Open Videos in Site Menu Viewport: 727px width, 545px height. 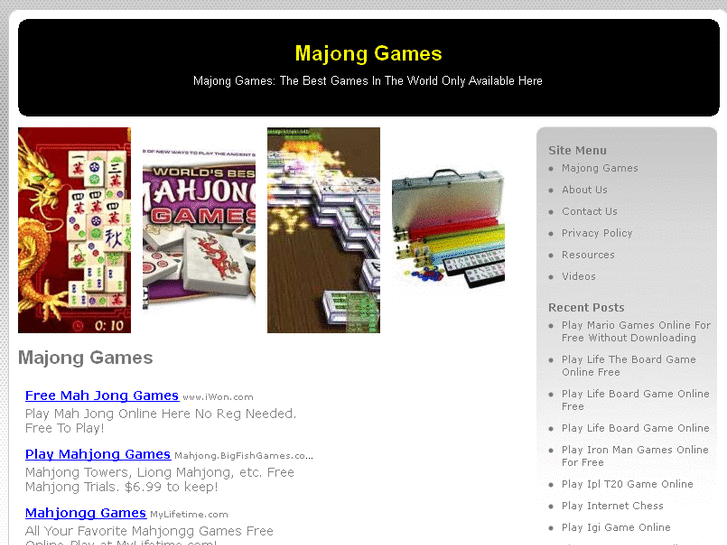coord(578,276)
